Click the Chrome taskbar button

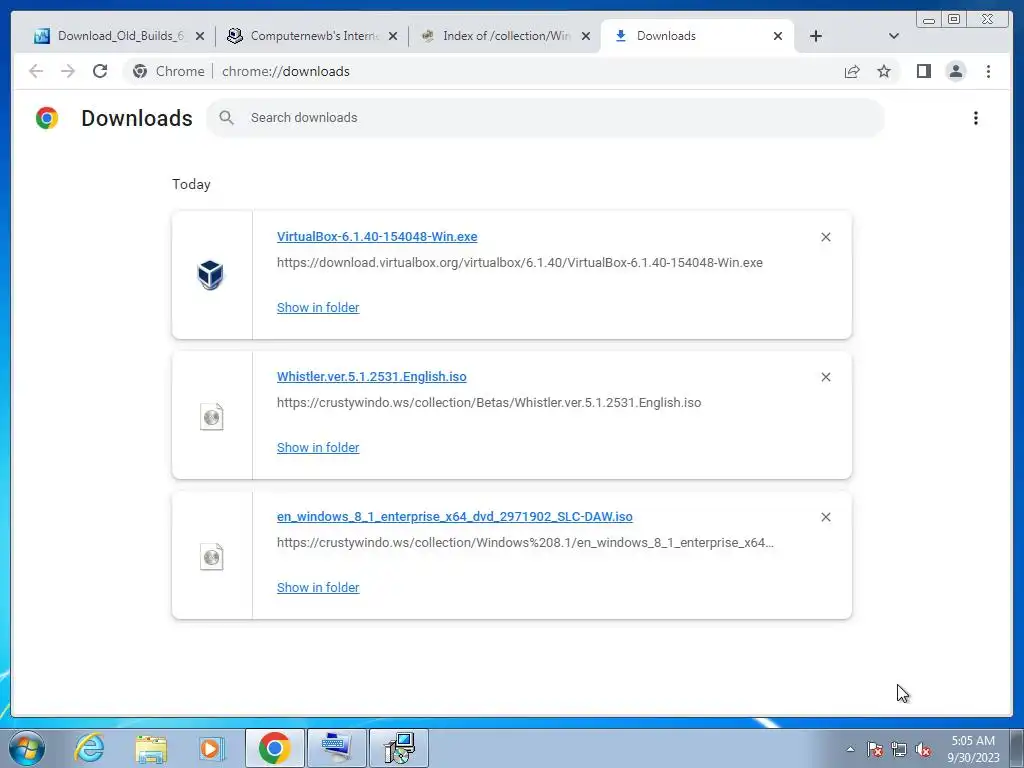click(x=274, y=748)
